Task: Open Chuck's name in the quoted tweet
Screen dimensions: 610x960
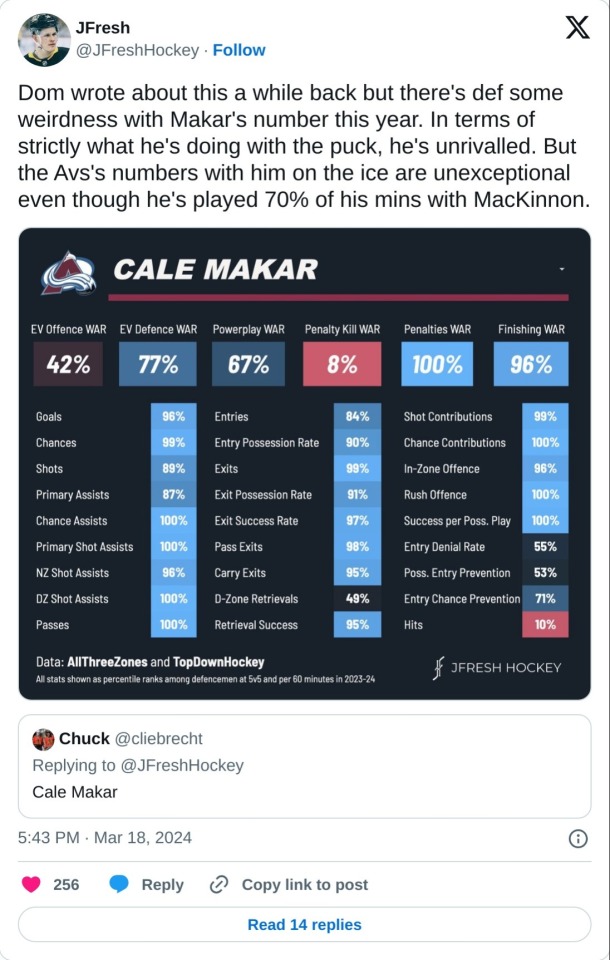Action: tap(84, 738)
